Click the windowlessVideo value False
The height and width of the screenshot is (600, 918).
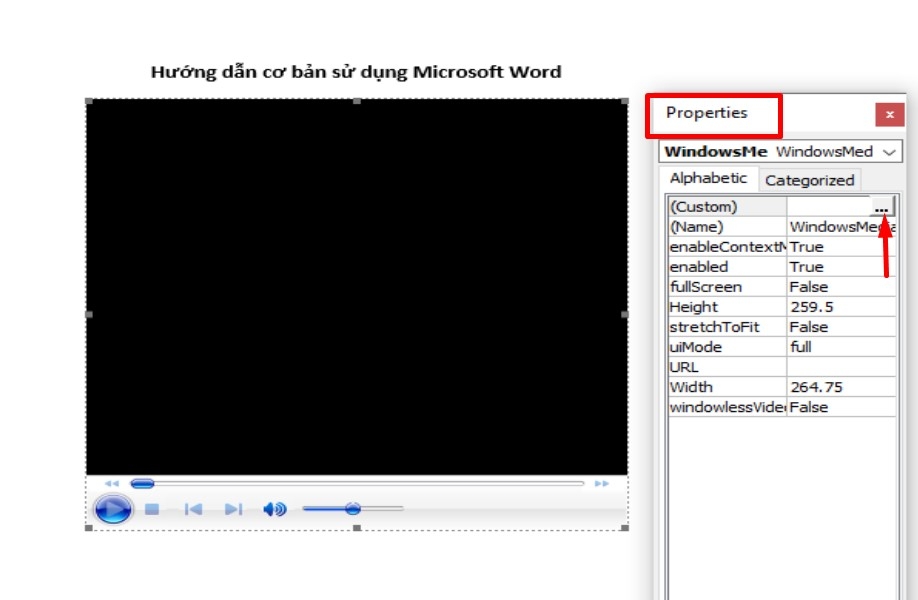(x=809, y=407)
